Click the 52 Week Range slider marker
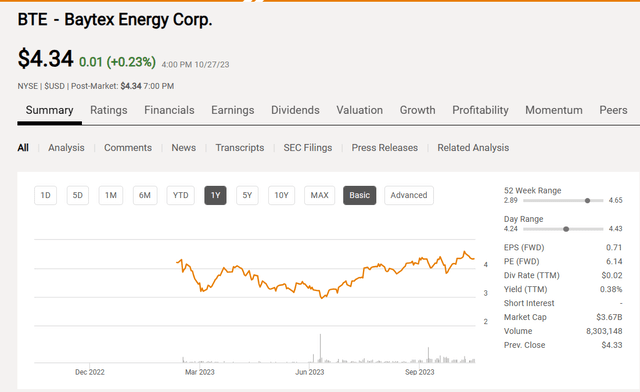640x392 pixels. (587, 200)
